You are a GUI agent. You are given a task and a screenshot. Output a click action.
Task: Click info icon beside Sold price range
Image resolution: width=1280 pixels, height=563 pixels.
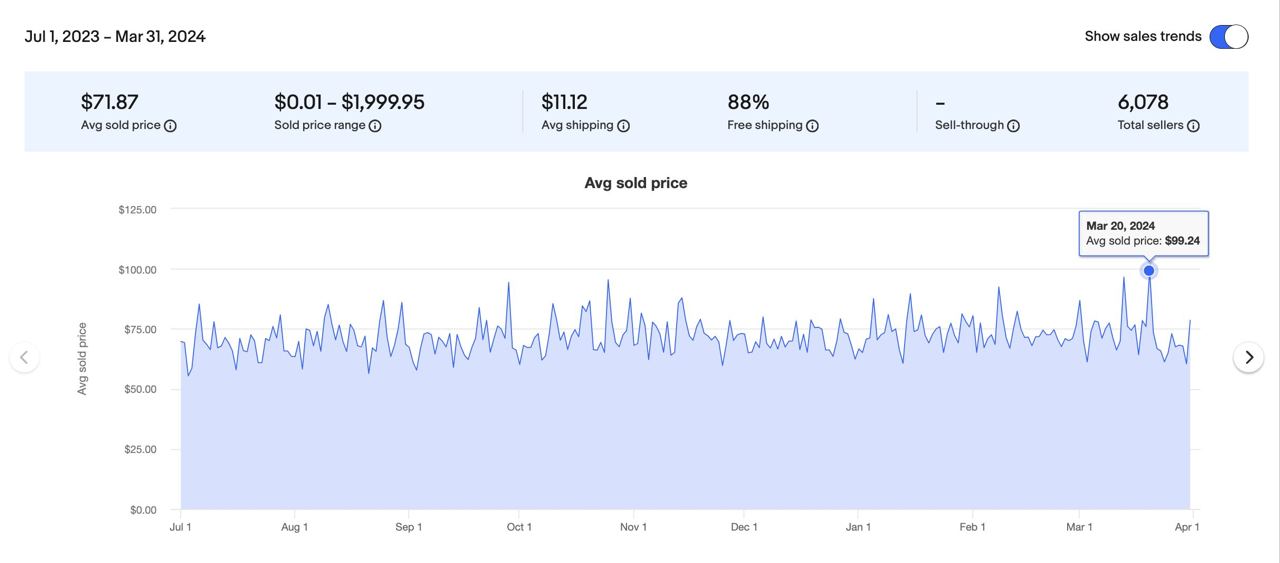pos(375,126)
